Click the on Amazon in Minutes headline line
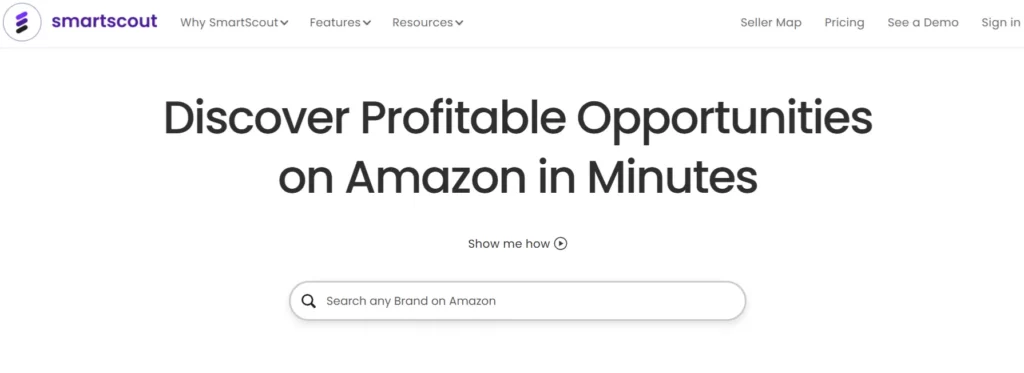This screenshot has width=1024, height=373. (x=517, y=176)
